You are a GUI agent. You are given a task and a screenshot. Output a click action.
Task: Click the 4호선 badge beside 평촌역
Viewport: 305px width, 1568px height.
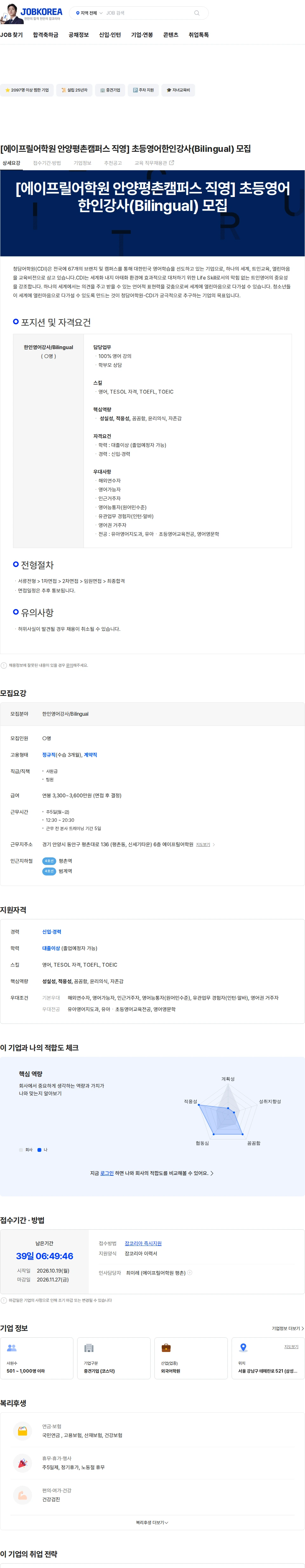tap(49, 861)
